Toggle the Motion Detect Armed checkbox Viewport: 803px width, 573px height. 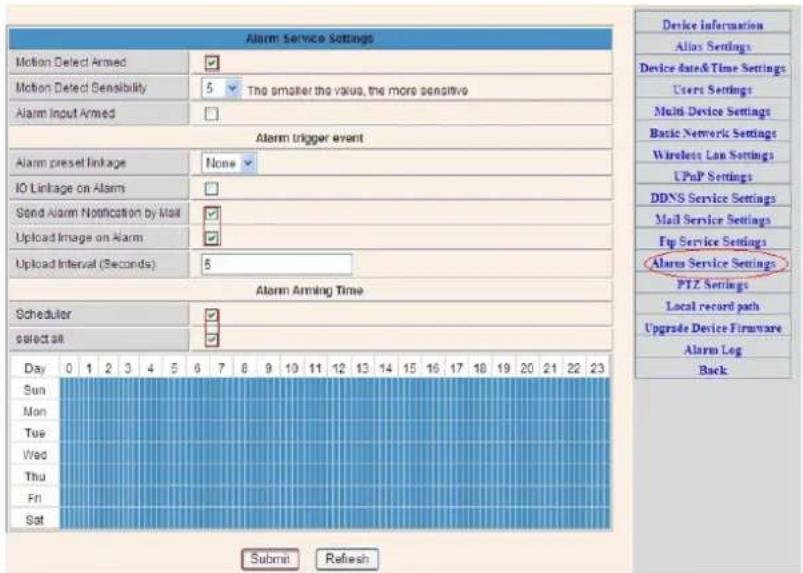pyautogui.click(x=212, y=63)
